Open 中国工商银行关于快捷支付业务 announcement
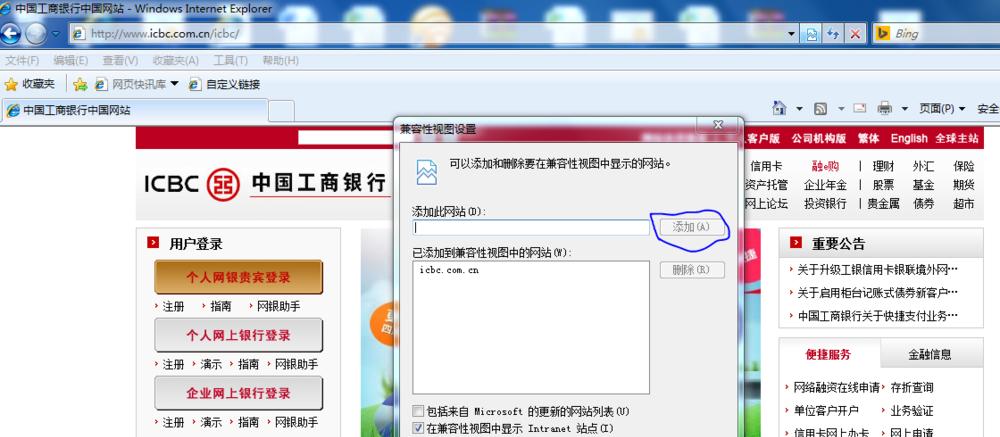Image resolution: width=1000 pixels, height=437 pixels. coord(877,316)
